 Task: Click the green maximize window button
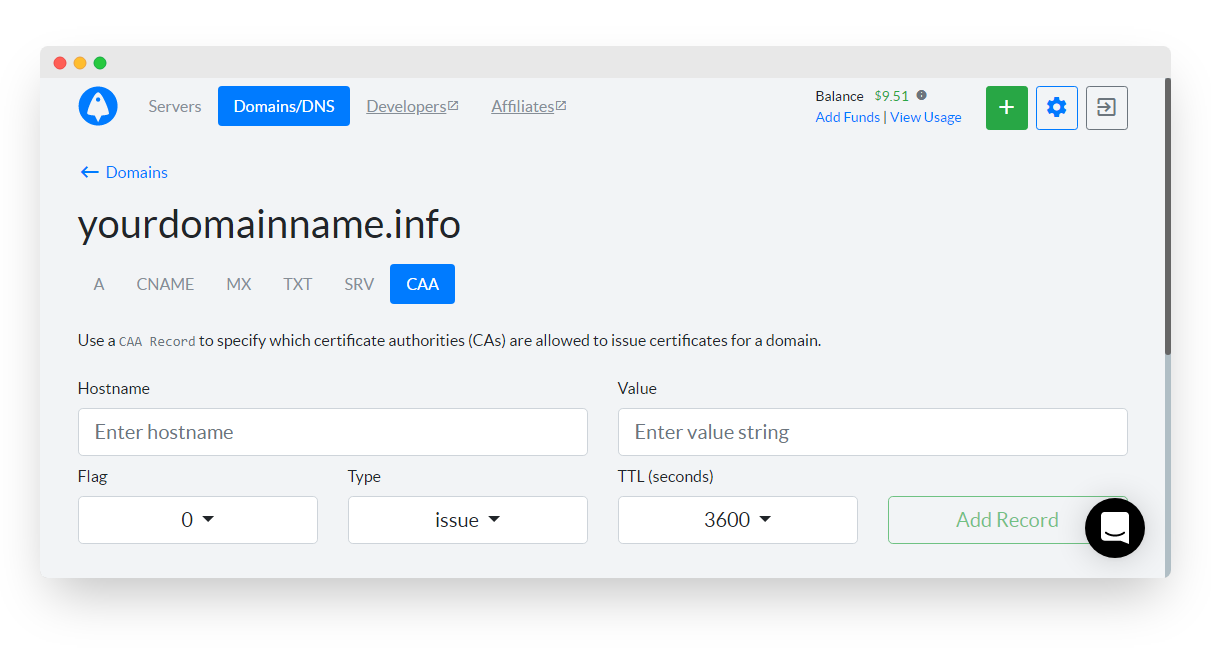(x=100, y=63)
